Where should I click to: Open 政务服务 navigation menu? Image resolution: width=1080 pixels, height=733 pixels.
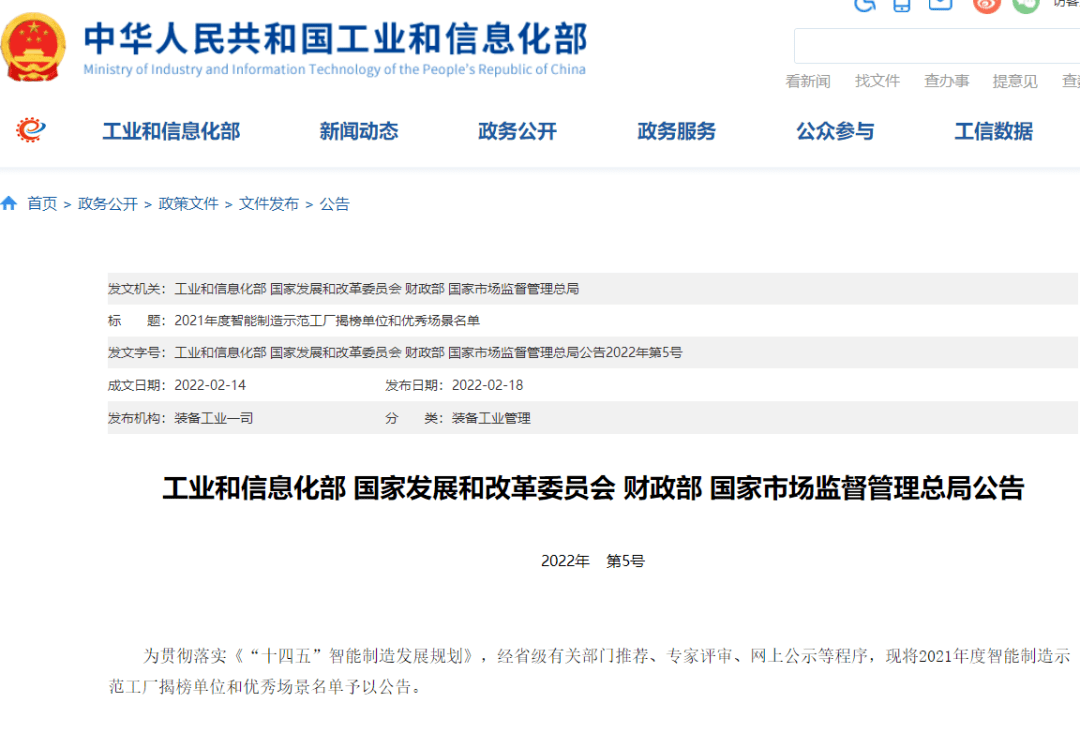(676, 131)
